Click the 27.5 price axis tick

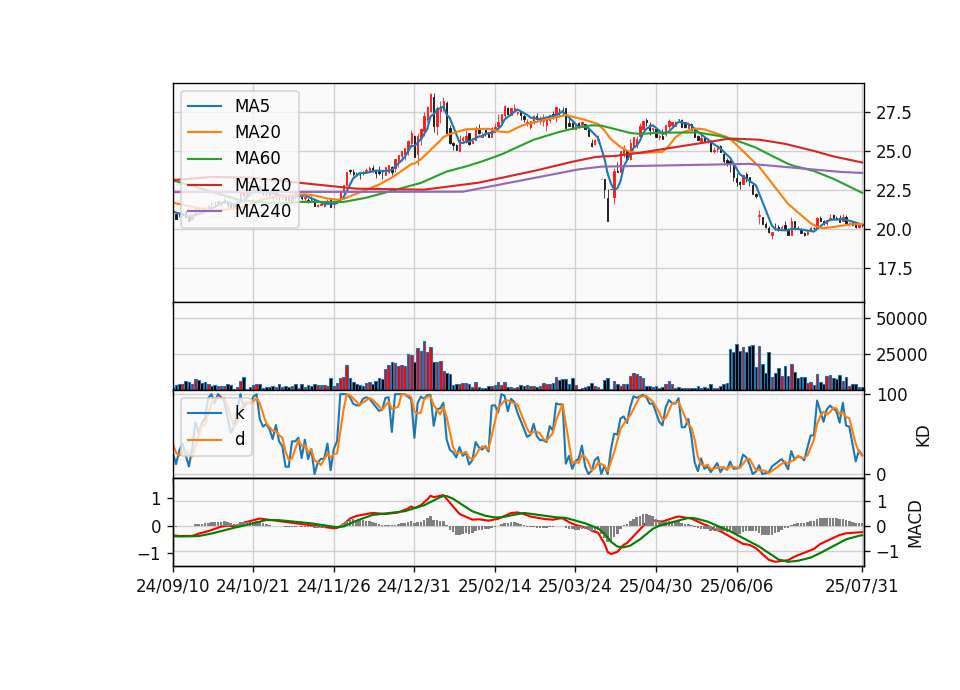pyautogui.click(x=894, y=113)
